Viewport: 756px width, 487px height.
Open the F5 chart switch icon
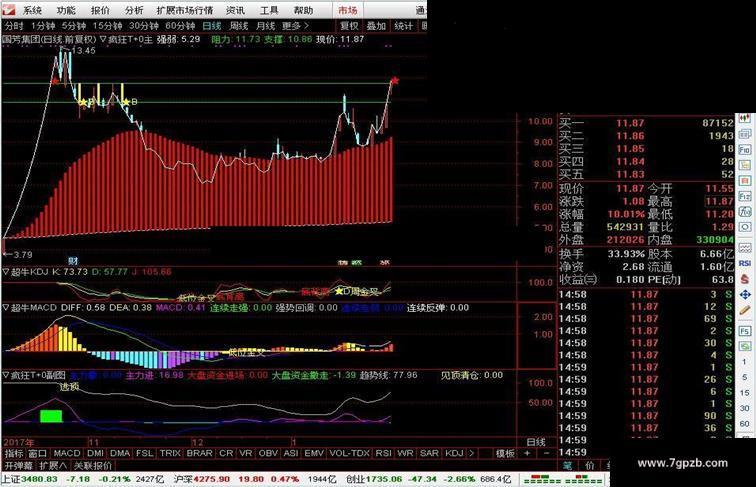click(745, 331)
